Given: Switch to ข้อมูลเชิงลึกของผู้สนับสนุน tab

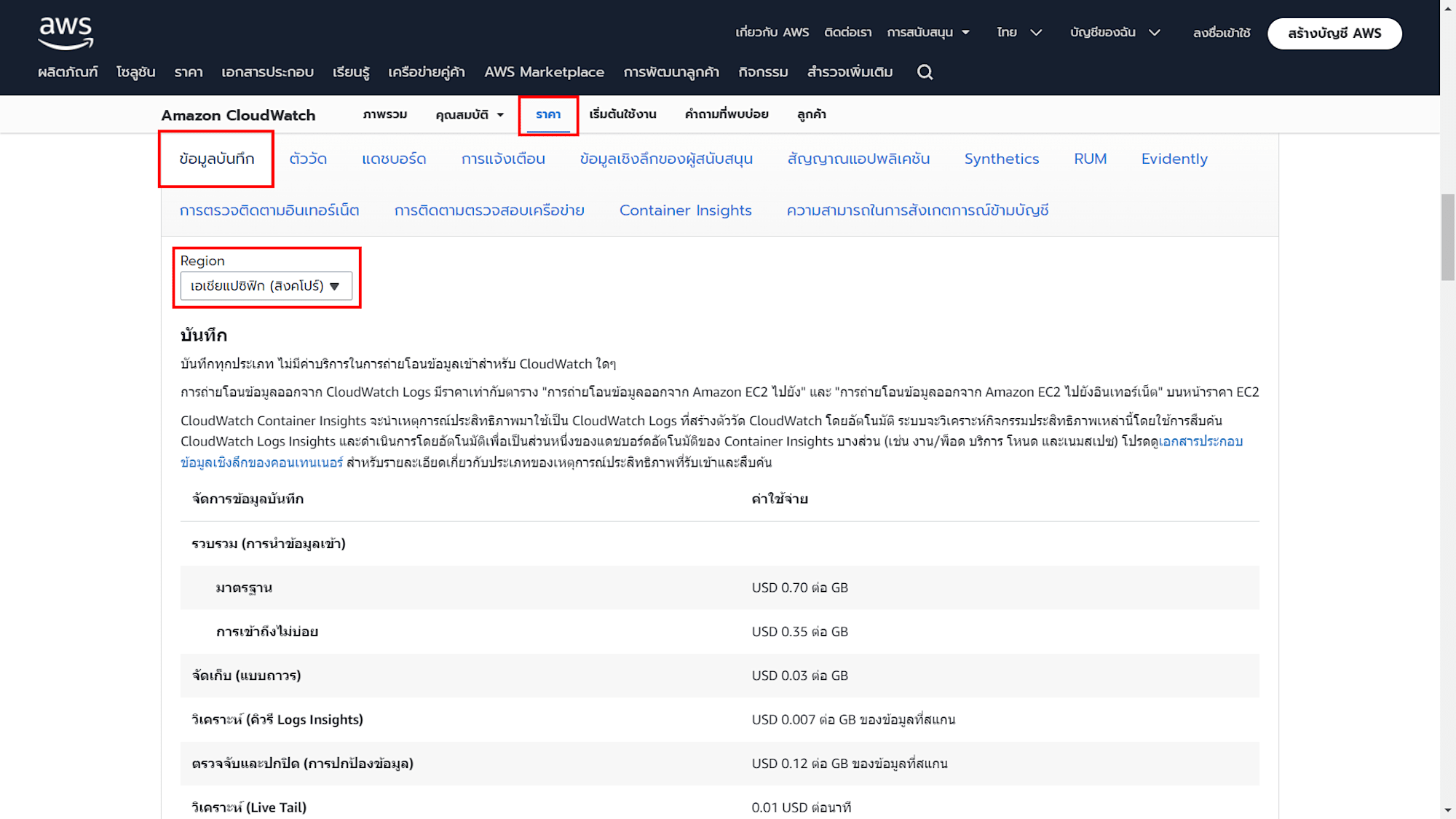Looking at the screenshot, I should (666, 159).
